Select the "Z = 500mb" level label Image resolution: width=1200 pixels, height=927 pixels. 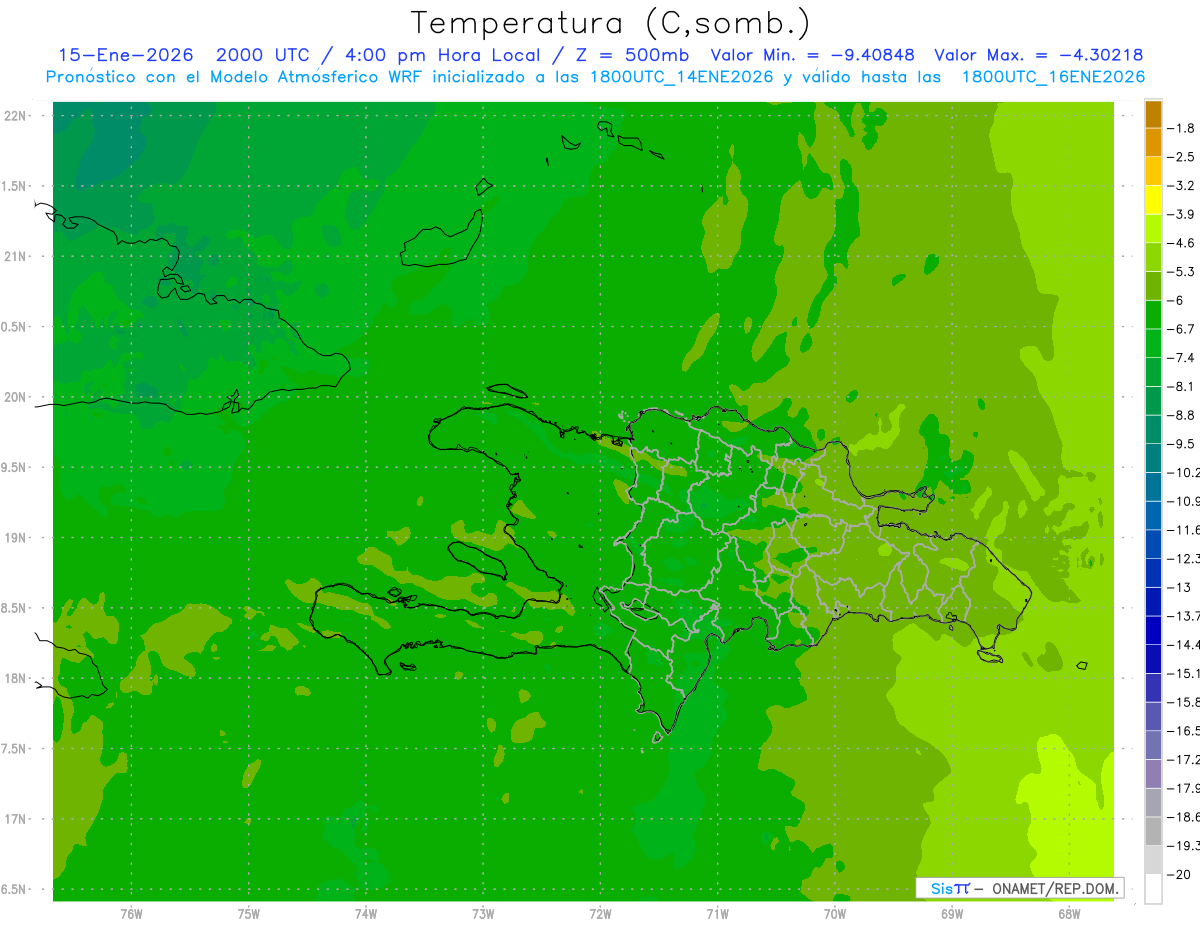(633, 55)
